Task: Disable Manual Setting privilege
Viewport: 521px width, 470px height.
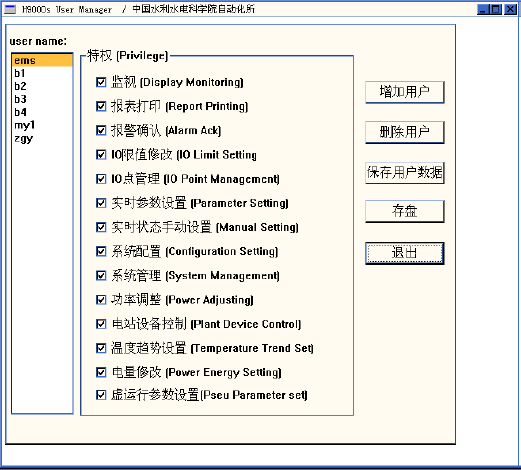Action: click(101, 227)
